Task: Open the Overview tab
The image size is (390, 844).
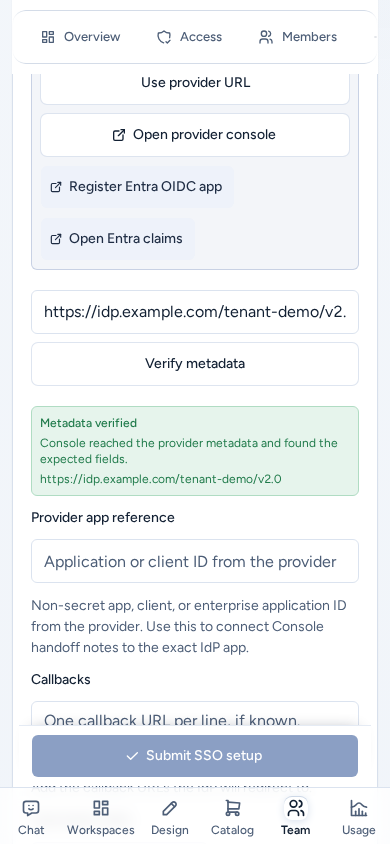Action: pyautogui.click(x=81, y=37)
